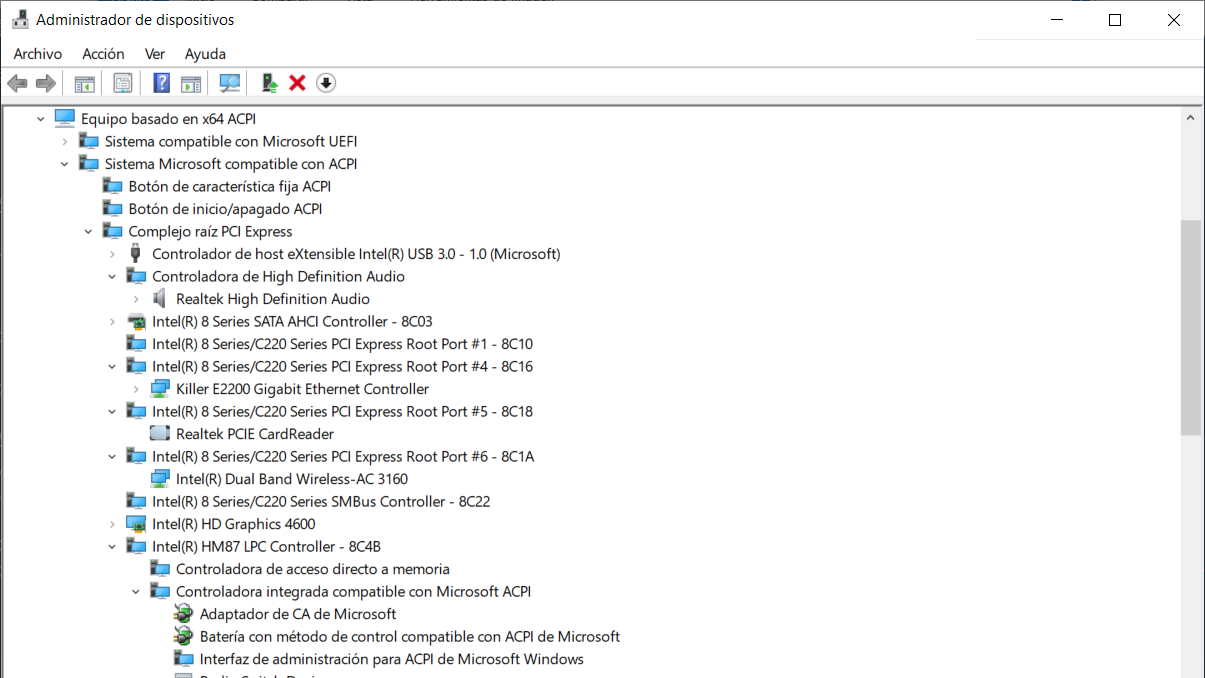Screen dimensions: 1205x678
Task: Select Interfaz de administración para ACPI de Microsoft Windows
Action: 392,659
